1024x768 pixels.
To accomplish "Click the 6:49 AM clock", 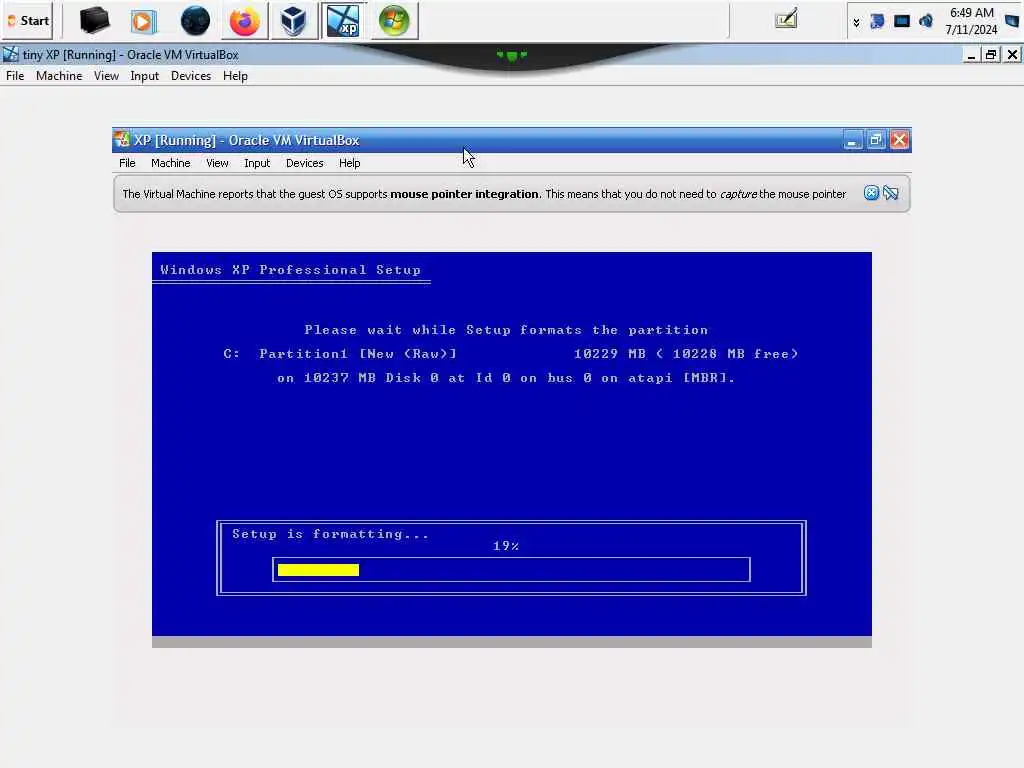I will 972,12.
